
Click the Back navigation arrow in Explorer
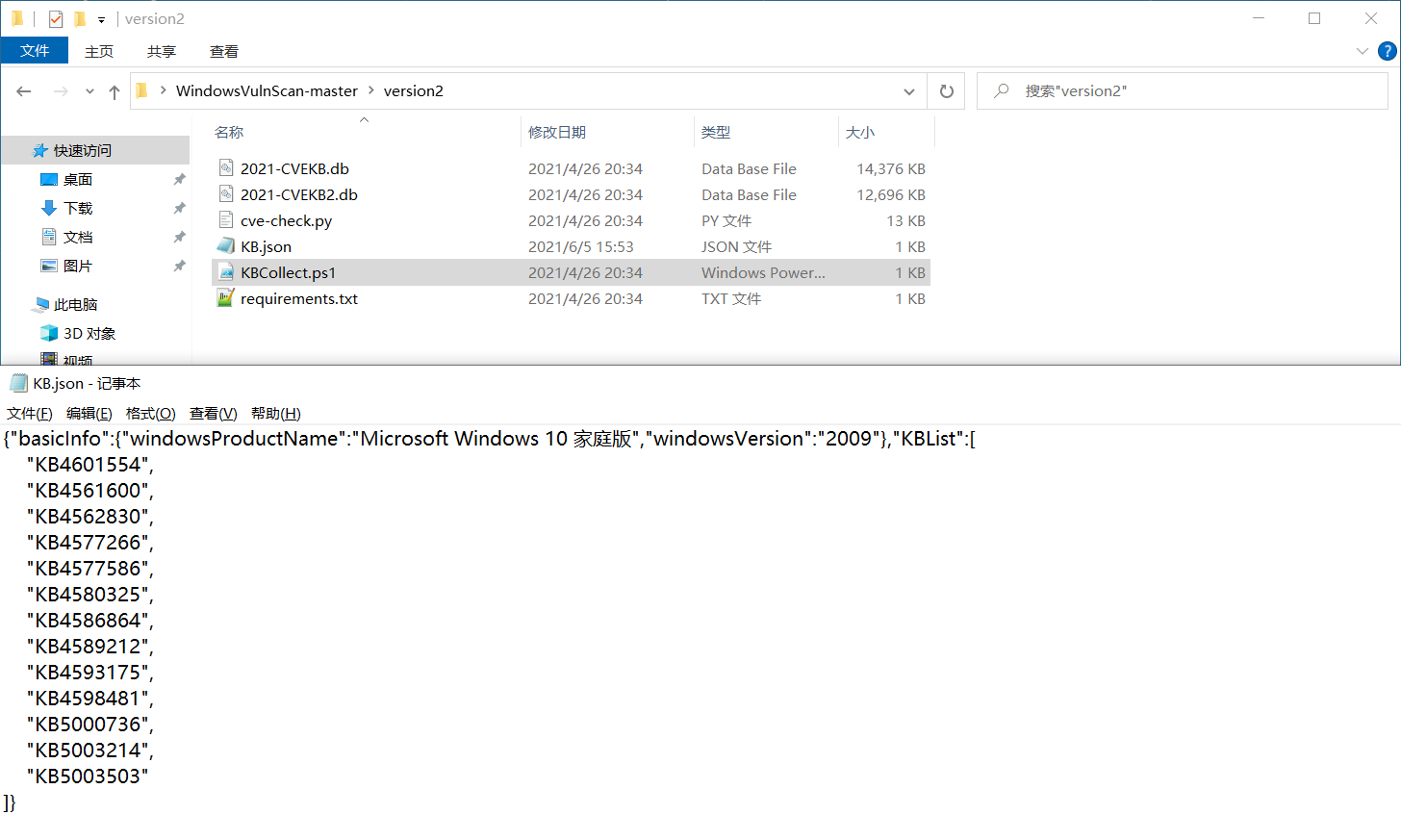(x=24, y=91)
